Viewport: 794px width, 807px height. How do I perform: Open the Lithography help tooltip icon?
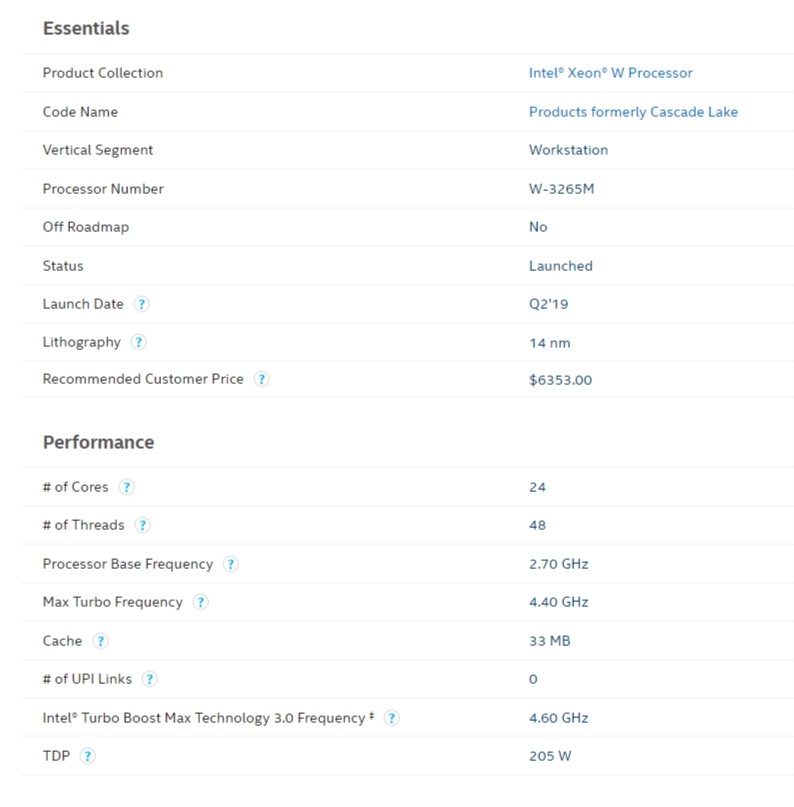click(138, 342)
